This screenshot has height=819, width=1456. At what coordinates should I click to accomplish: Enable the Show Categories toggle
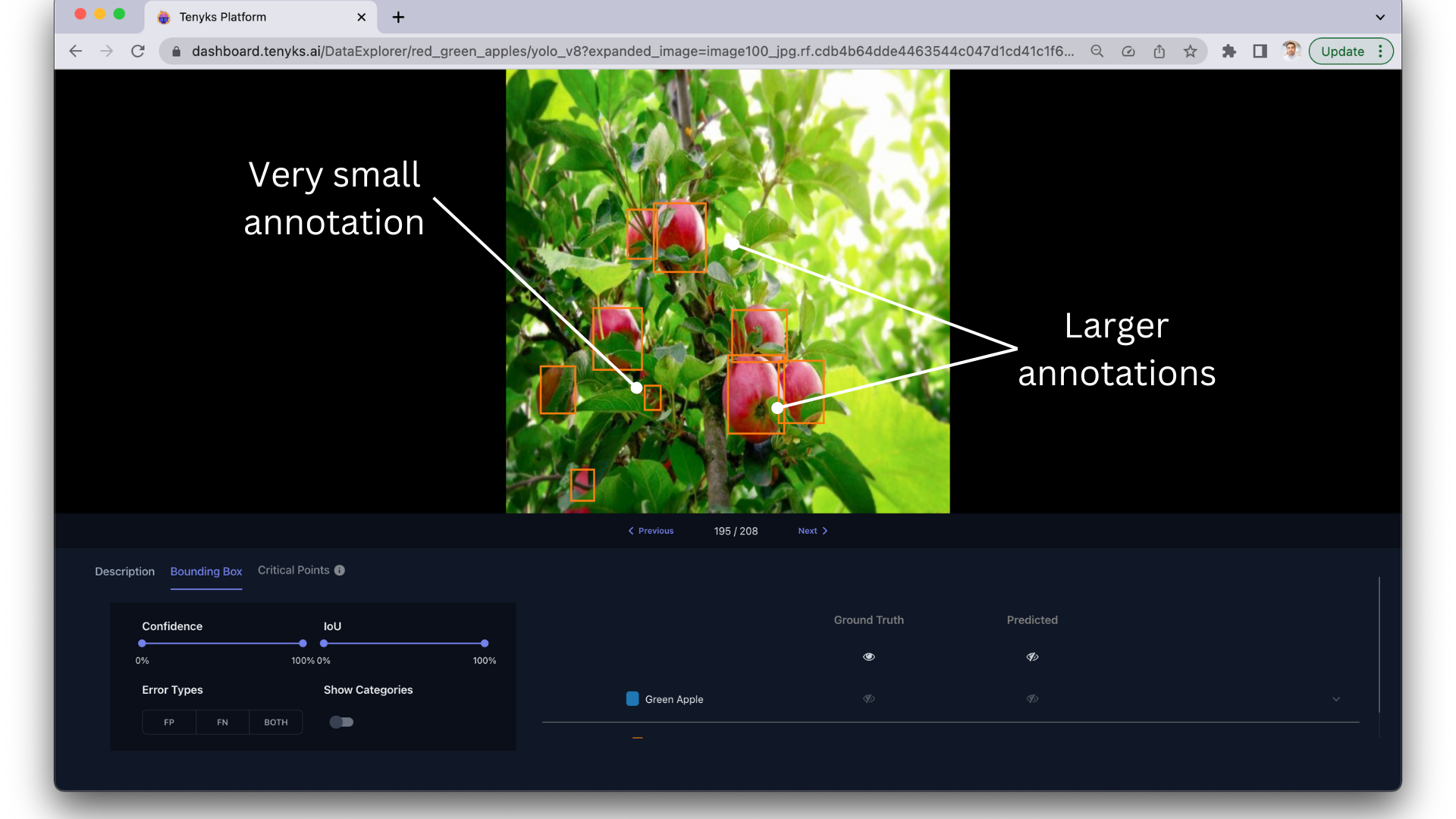341,722
